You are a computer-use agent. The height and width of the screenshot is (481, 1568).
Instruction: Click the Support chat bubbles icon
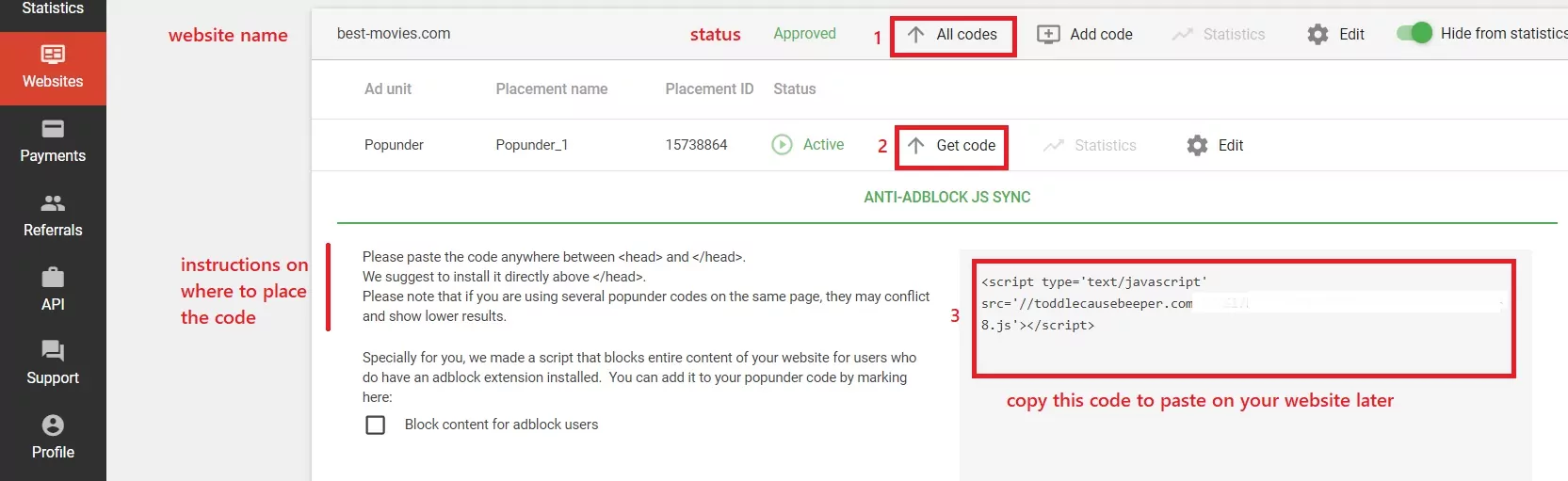pos(53,351)
